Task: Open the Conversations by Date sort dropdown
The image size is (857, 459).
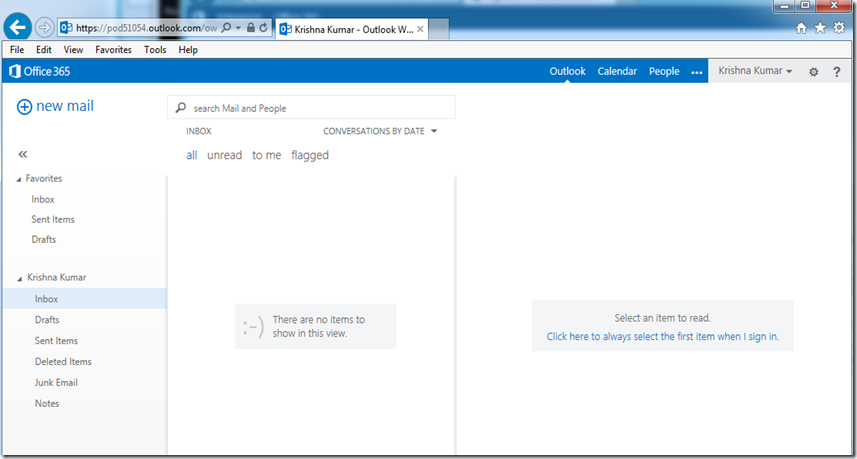Action: (380, 131)
